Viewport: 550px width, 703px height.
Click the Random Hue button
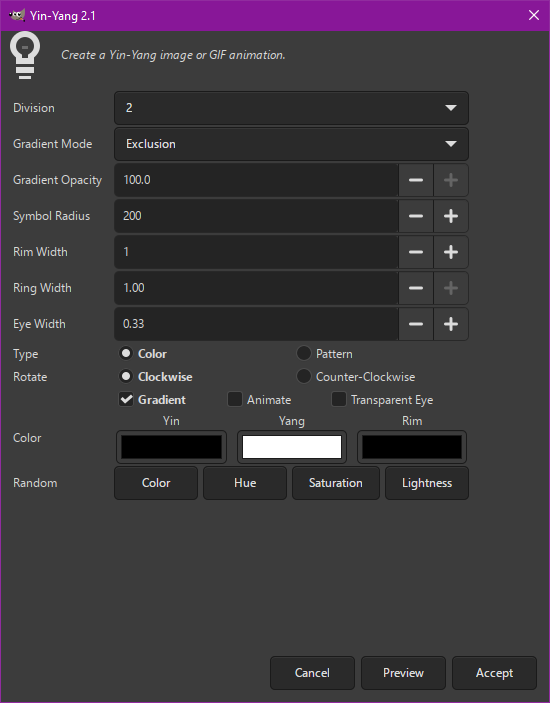[245, 483]
